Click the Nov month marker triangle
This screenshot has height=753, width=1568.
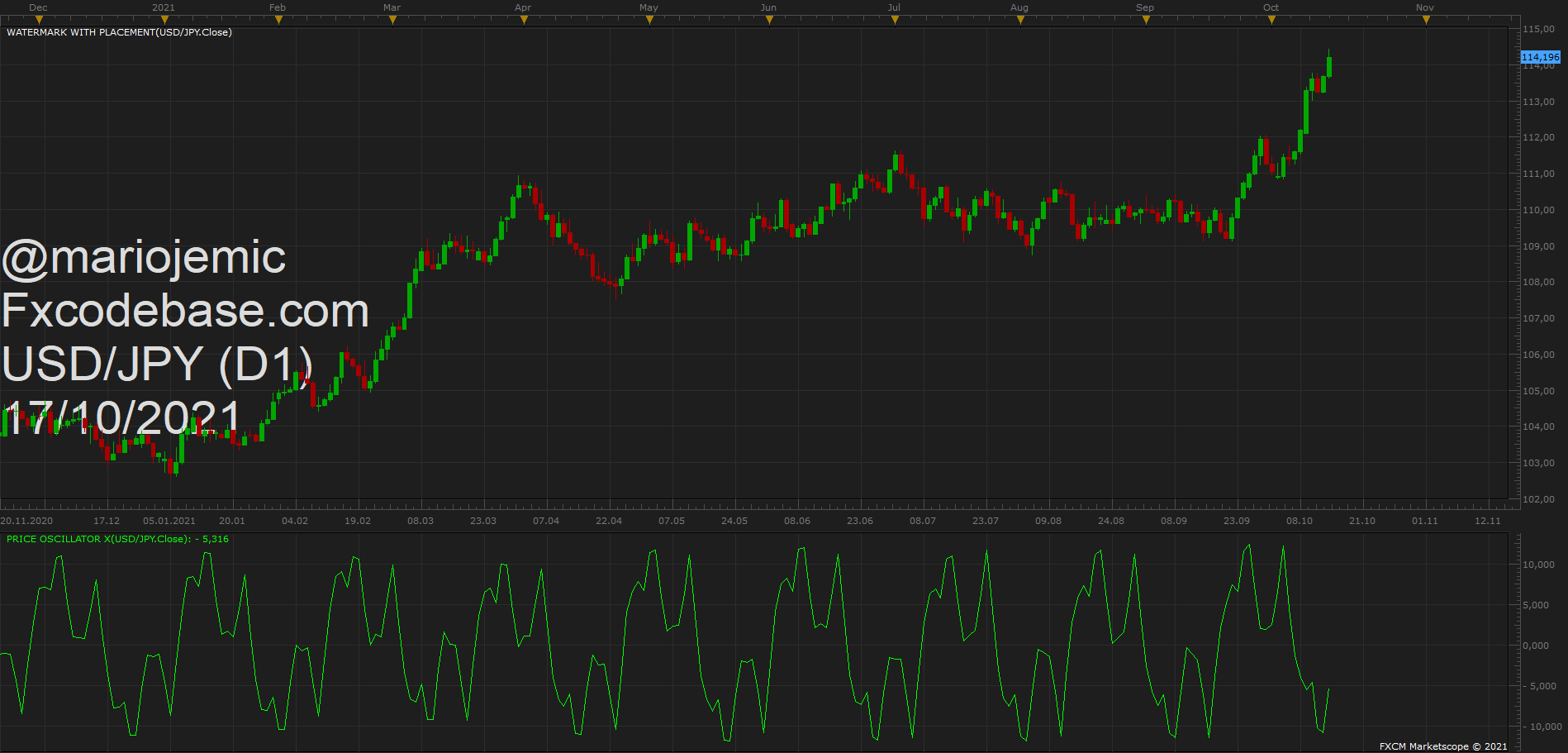click(1426, 20)
